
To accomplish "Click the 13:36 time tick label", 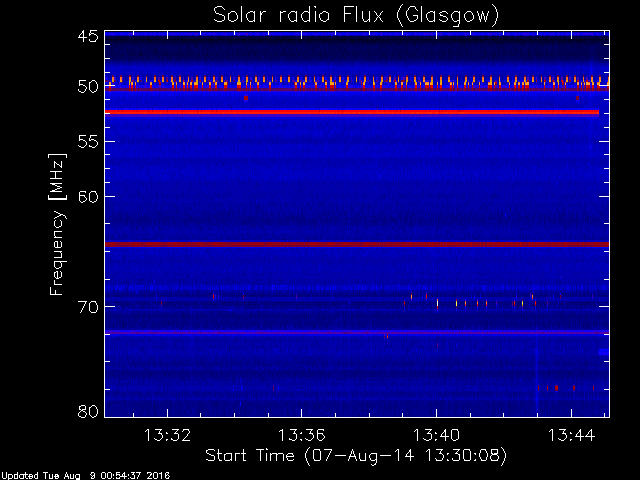I will tap(302, 435).
